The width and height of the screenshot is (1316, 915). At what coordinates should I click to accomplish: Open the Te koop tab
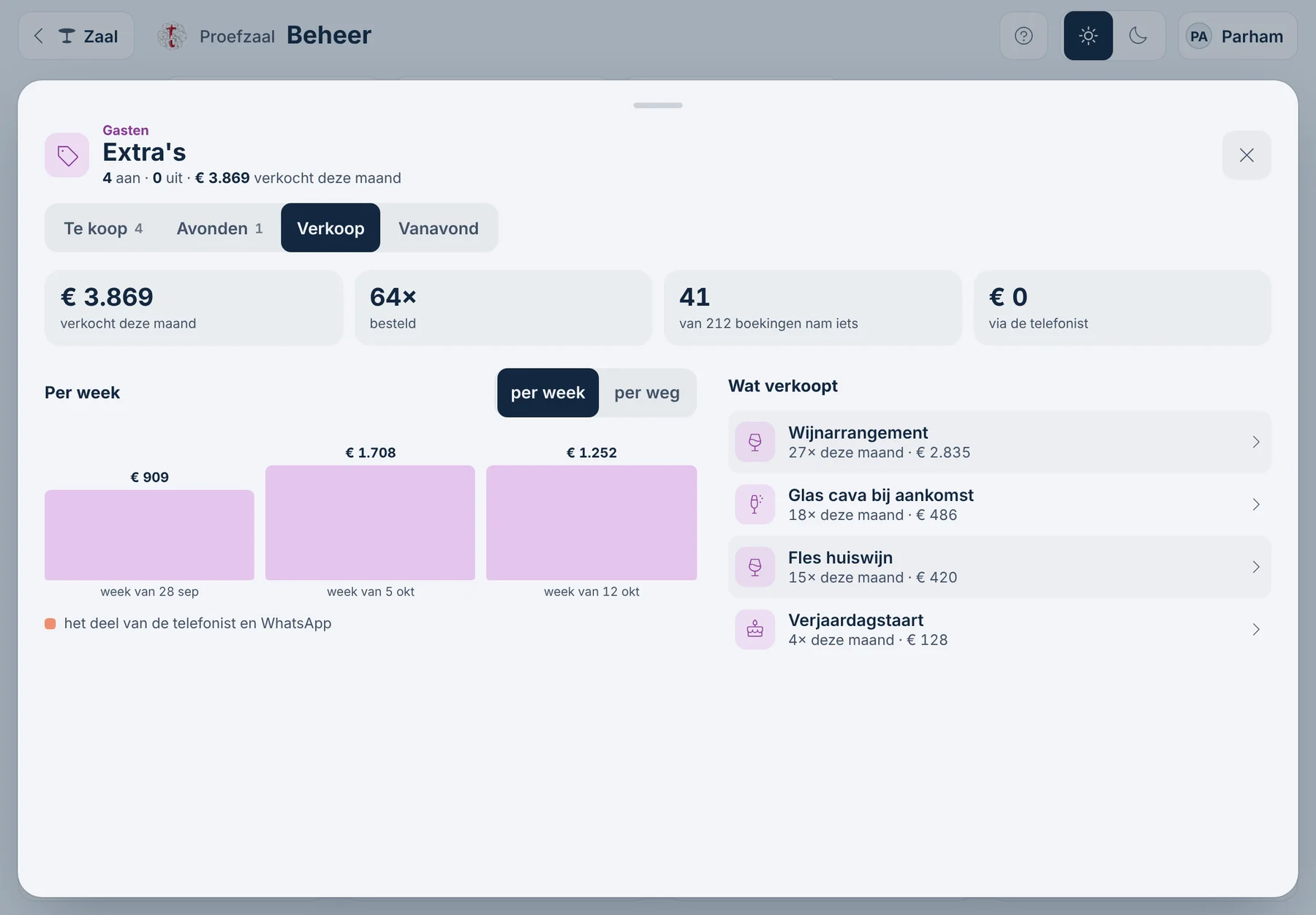point(103,228)
